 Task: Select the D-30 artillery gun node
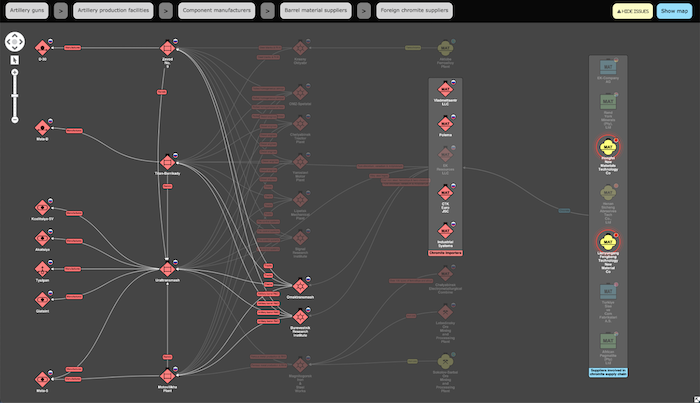(42, 47)
